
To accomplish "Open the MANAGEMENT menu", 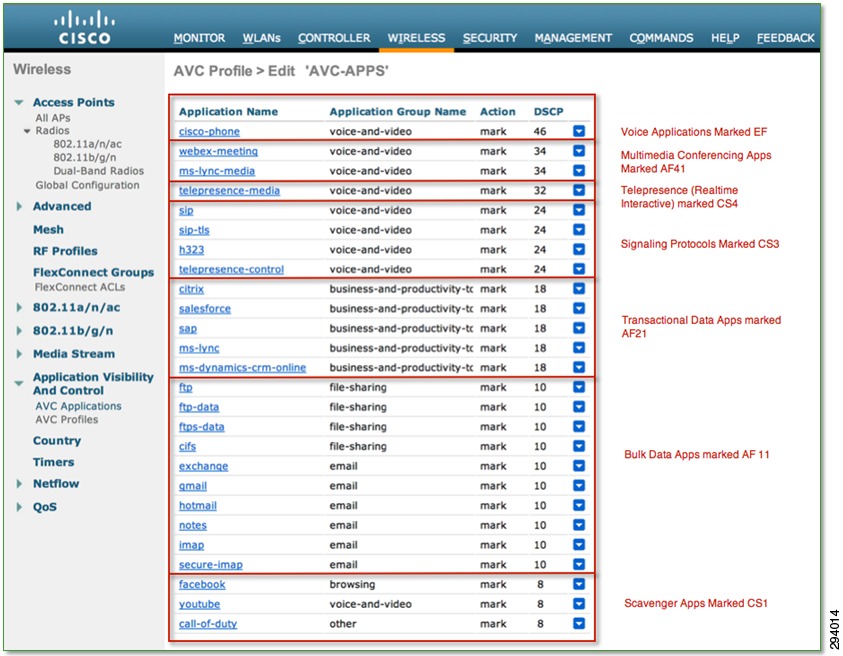I will click(573, 38).
